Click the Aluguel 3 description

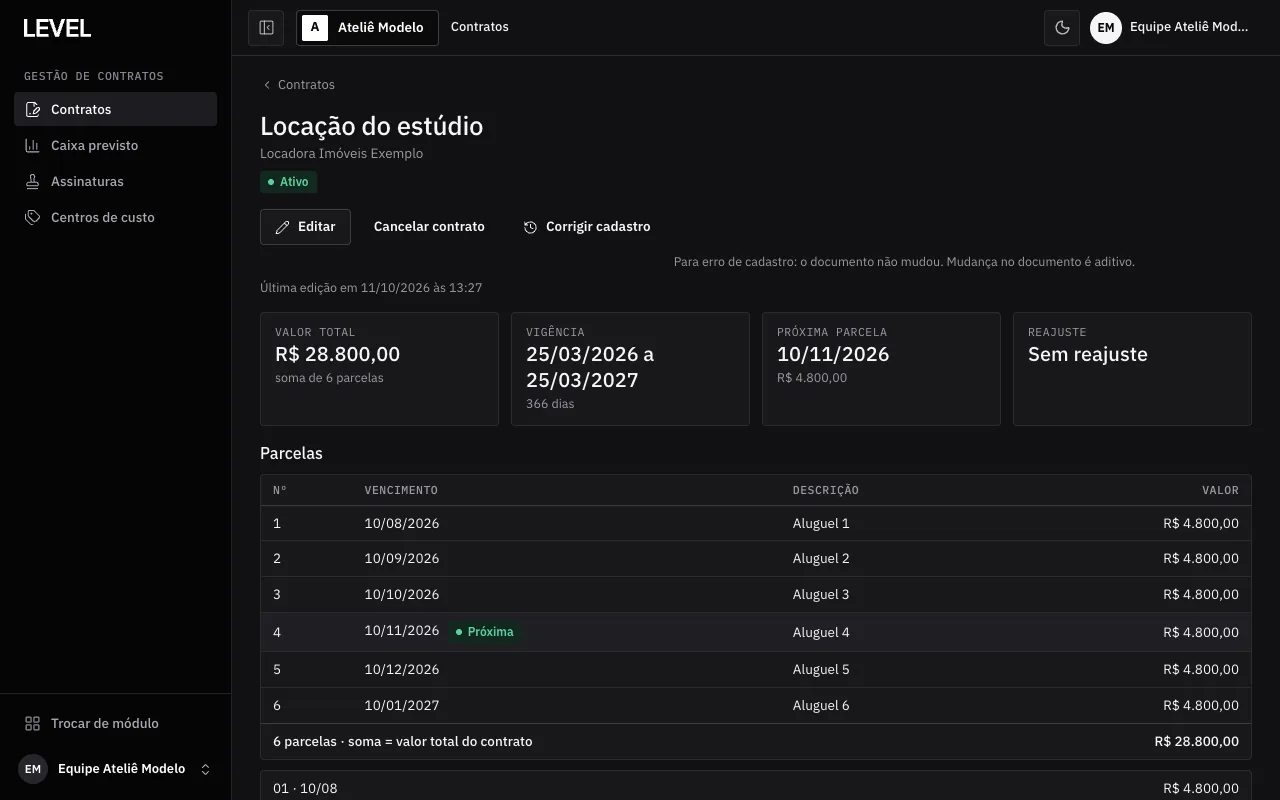pyautogui.click(x=821, y=595)
